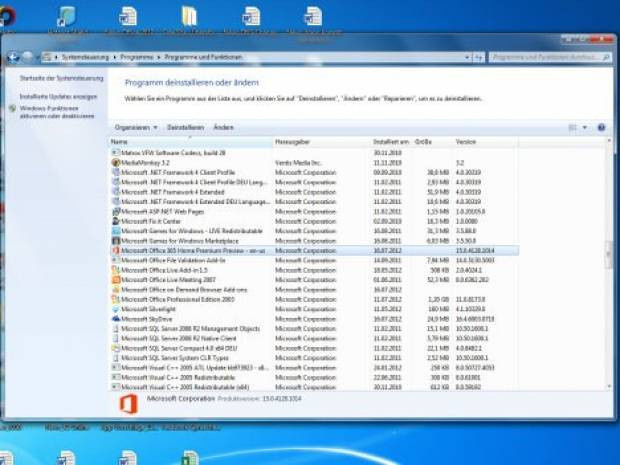
Task: Select Microsoft Office File Validation Add-In row
Action: coord(314,260)
